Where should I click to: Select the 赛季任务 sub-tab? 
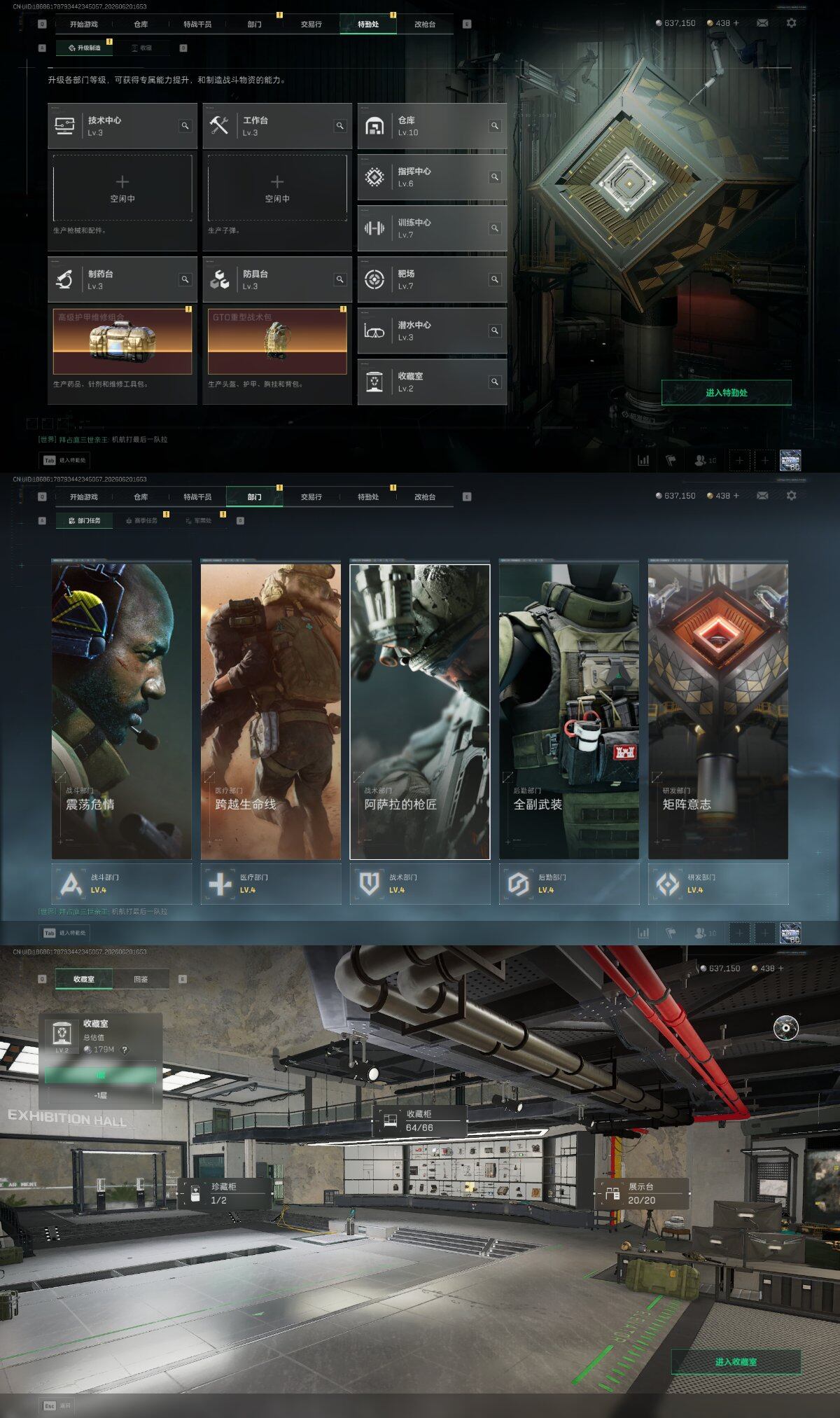pyautogui.click(x=141, y=521)
